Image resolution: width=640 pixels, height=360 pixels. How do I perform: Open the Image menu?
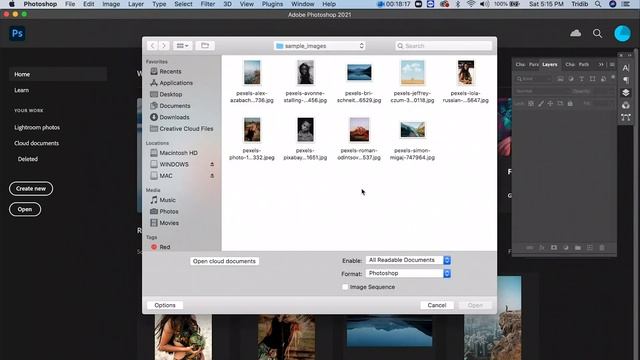click(111, 4)
